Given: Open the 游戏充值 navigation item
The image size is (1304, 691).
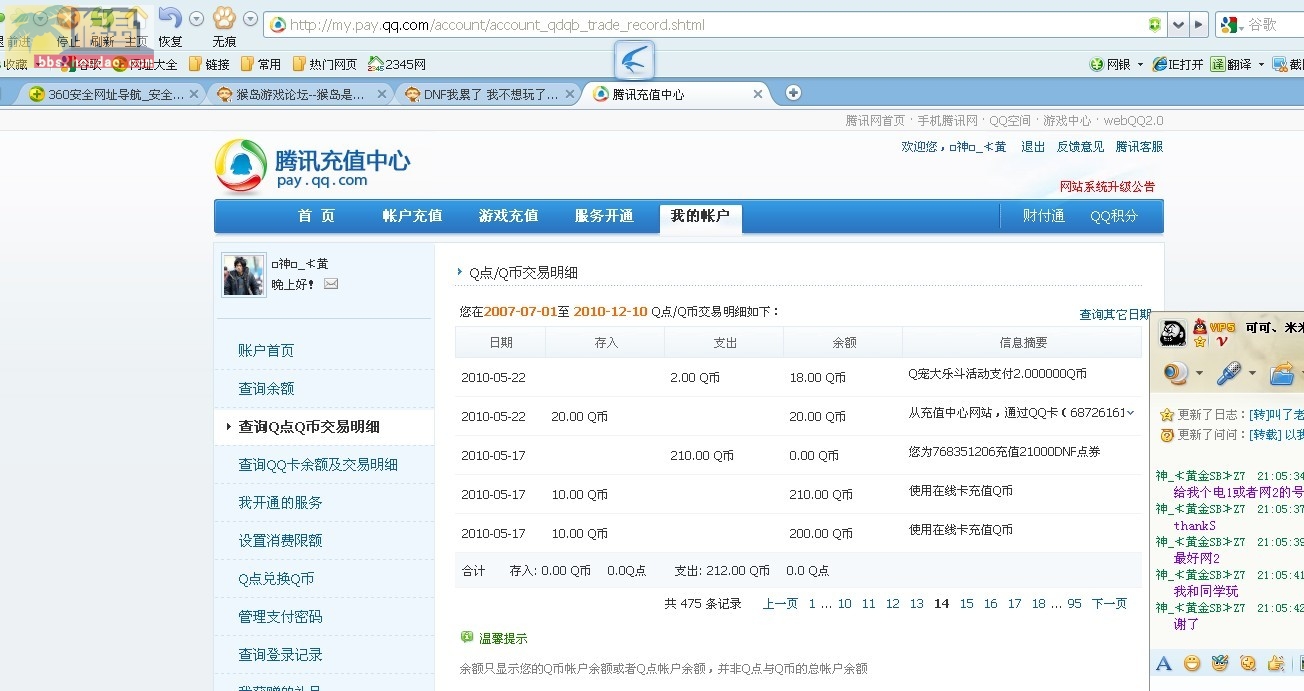Looking at the screenshot, I should pyautogui.click(x=508, y=216).
